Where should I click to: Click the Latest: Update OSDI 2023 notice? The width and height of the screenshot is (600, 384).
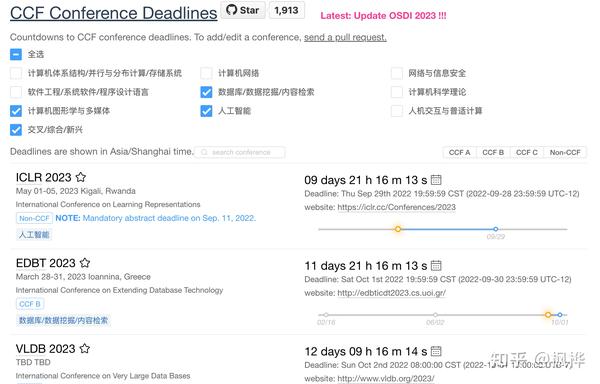click(383, 16)
